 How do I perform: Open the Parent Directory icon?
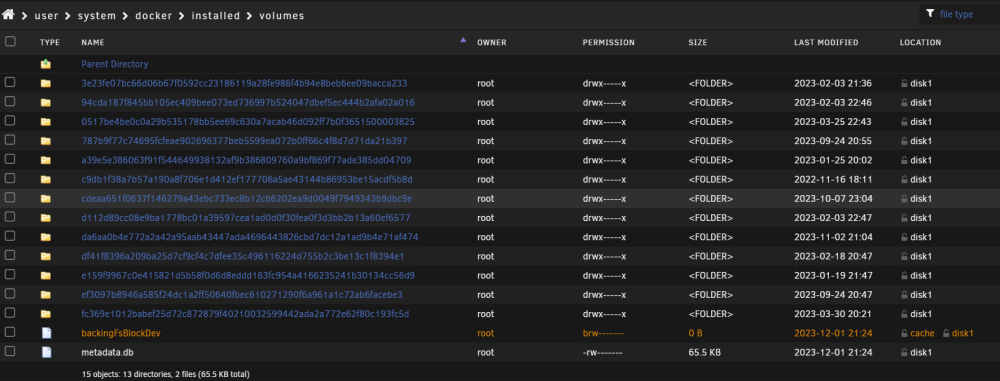tap(45, 64)
